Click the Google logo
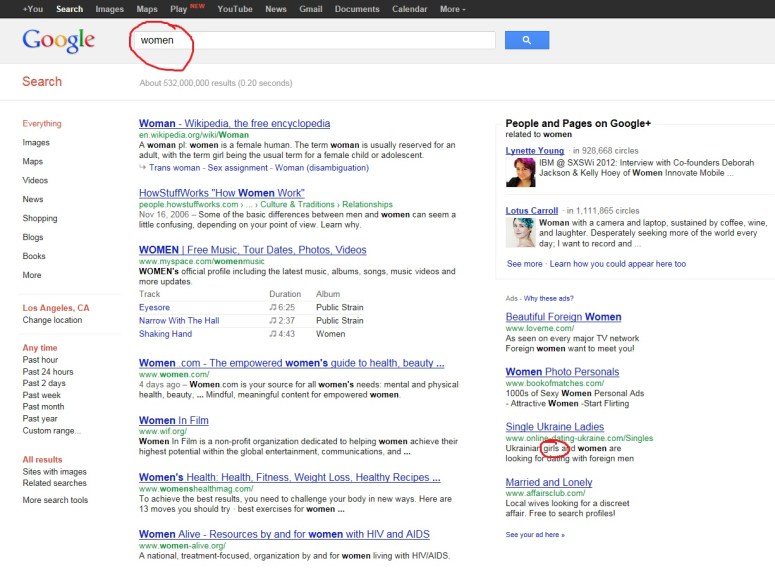Viewport: 775px width, 575px height. coord(59,41)
